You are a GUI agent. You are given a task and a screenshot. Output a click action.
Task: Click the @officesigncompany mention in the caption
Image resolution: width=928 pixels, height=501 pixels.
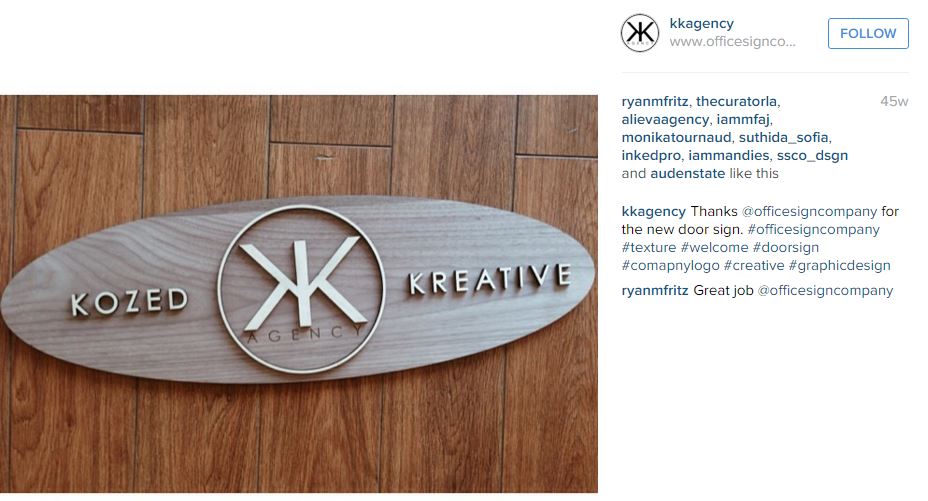pos(809,211)
